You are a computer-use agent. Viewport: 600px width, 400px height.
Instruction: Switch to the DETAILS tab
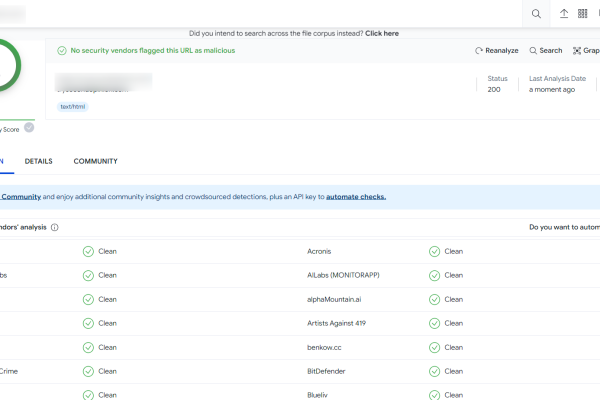pos(39,161)
